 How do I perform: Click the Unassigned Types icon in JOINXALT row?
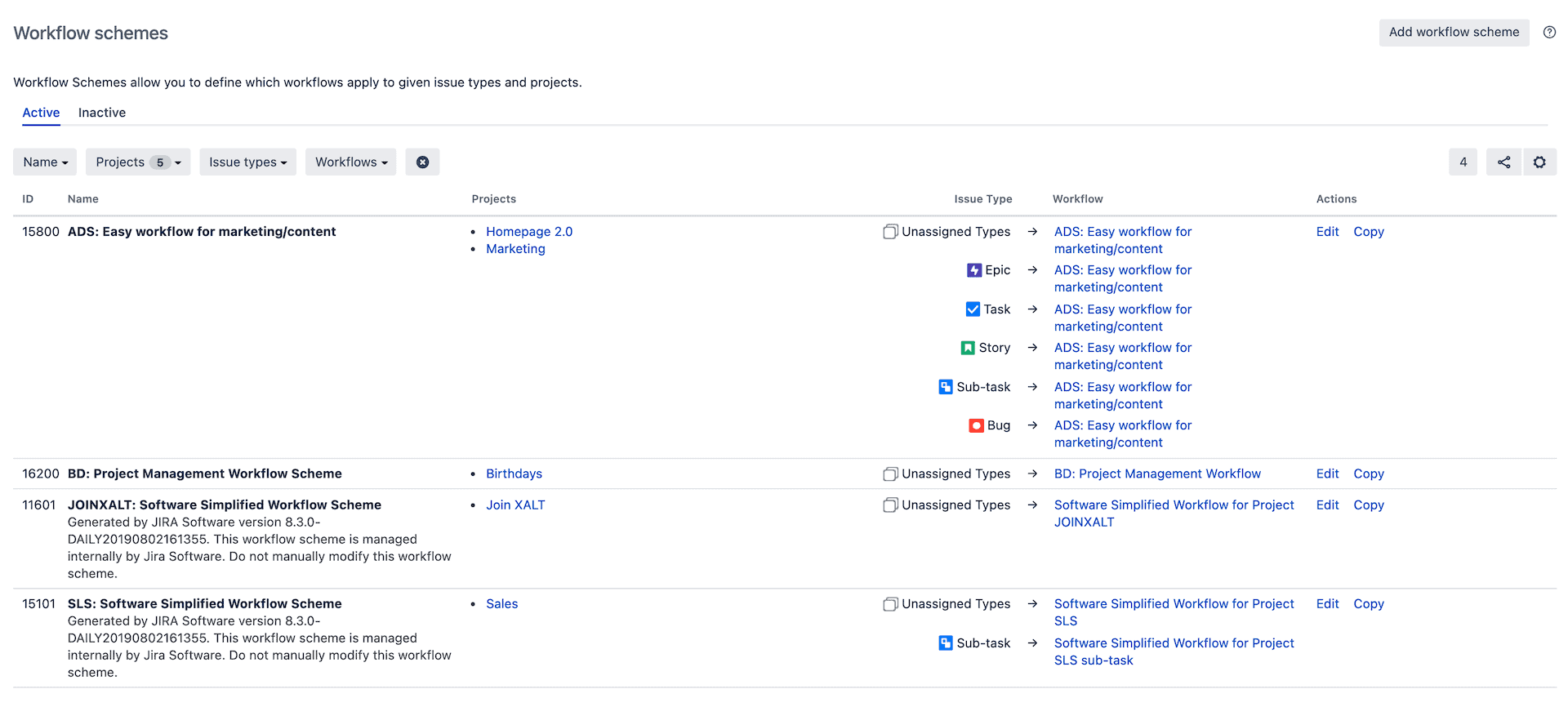(x=890, y=505)
